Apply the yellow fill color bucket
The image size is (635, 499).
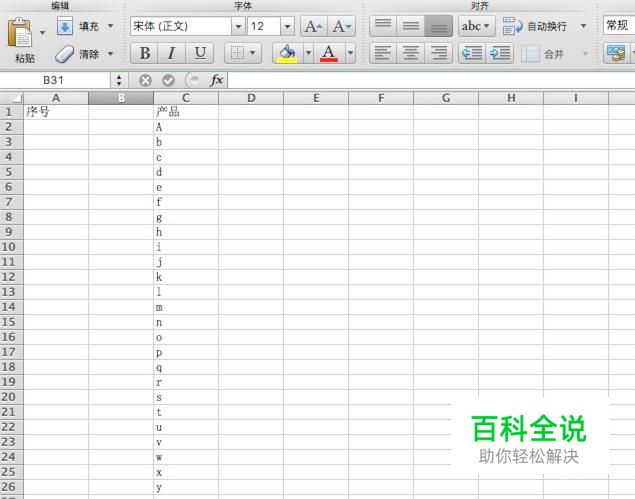[x=287, y=53]
